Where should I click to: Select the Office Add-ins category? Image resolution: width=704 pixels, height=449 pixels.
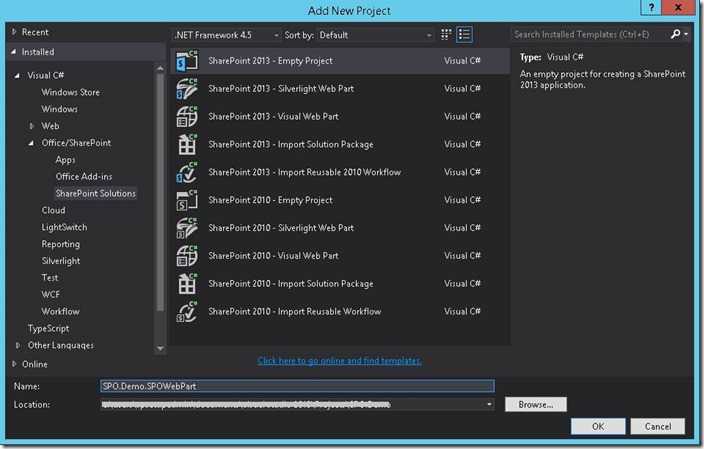tap(84, 176)
